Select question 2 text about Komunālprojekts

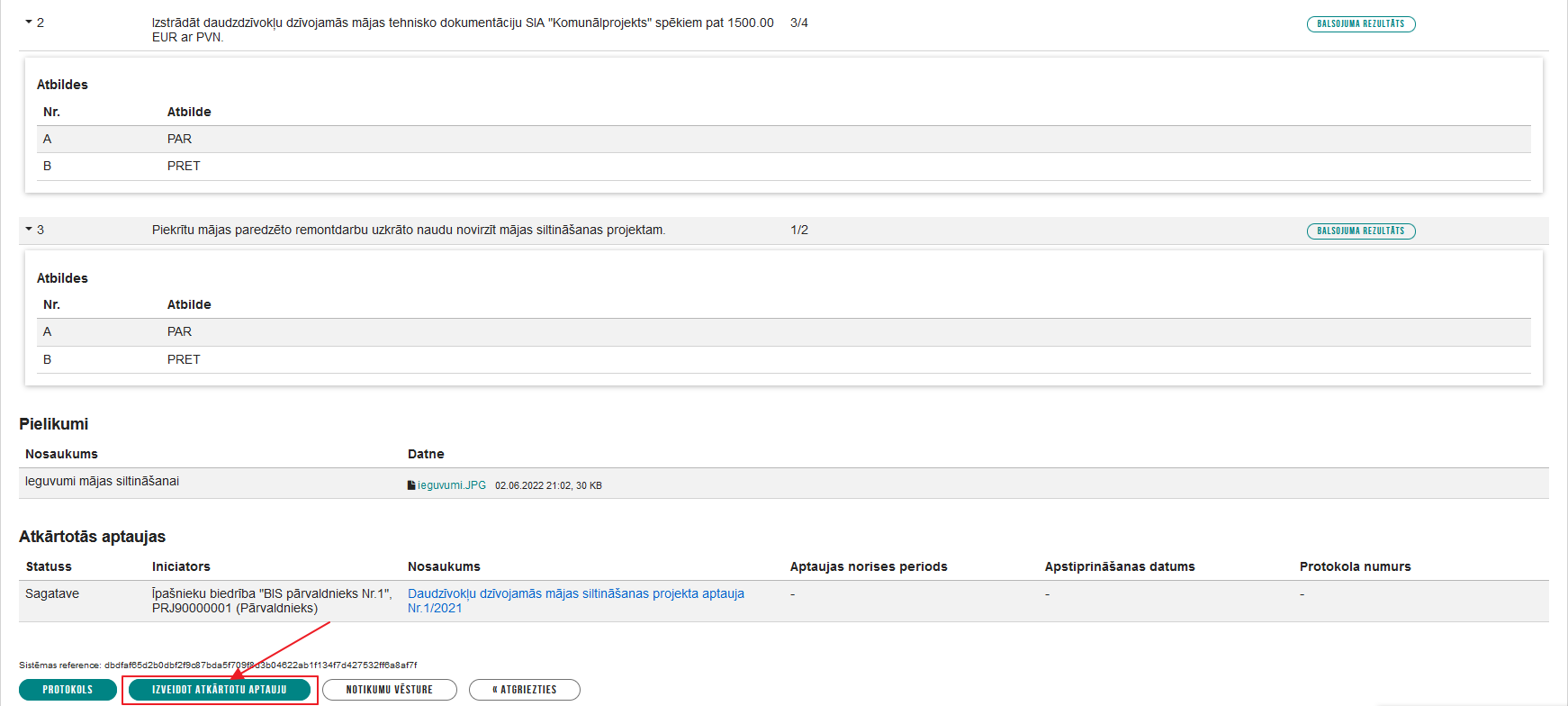coord(463,30)
